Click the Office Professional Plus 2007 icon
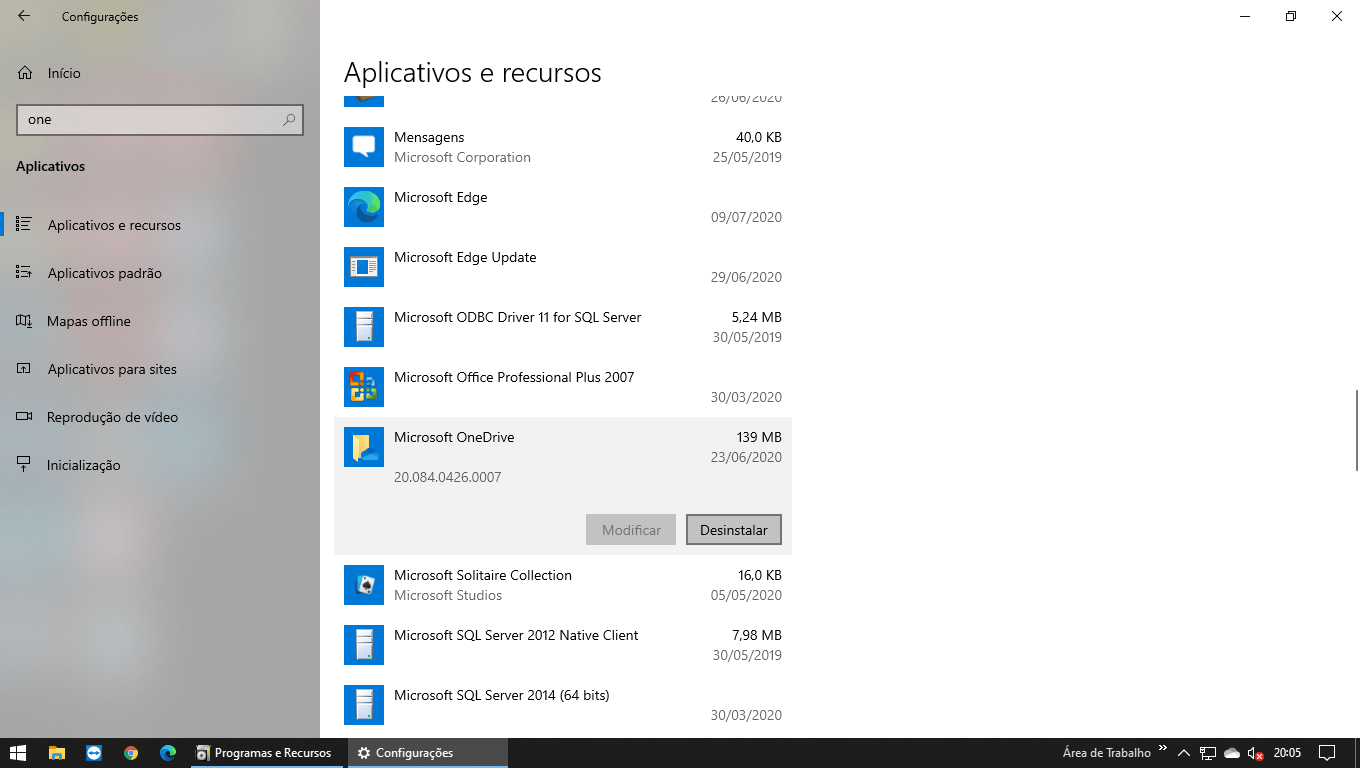Image resolution: width=1360 pixels, height=768 pixels. pyautogui.click(x=364, y=387)
